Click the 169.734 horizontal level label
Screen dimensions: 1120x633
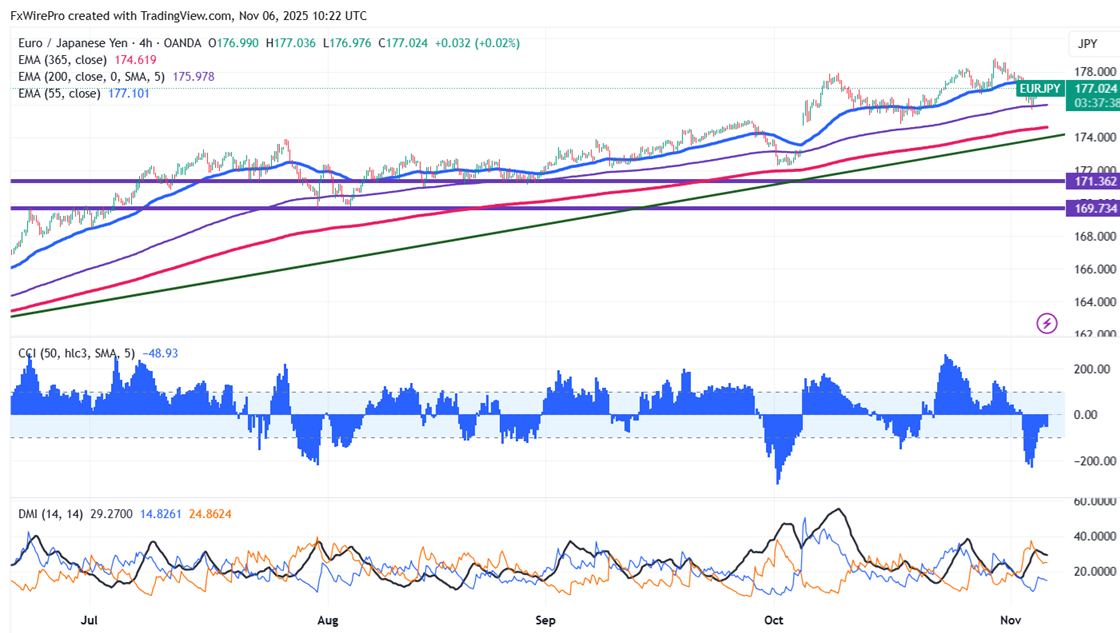pyautogui.click(x=1095, y=209)
